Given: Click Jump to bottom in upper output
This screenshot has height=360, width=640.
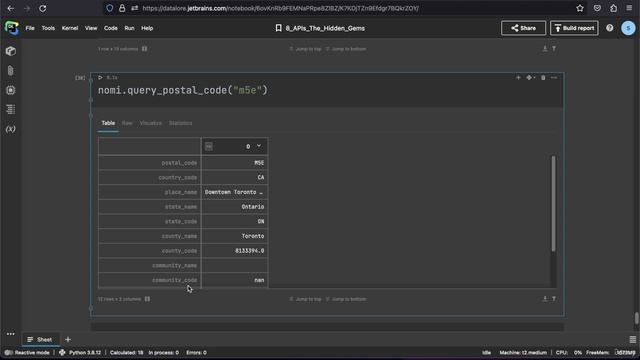Looking at the screenshot, I should click(346, 49).
